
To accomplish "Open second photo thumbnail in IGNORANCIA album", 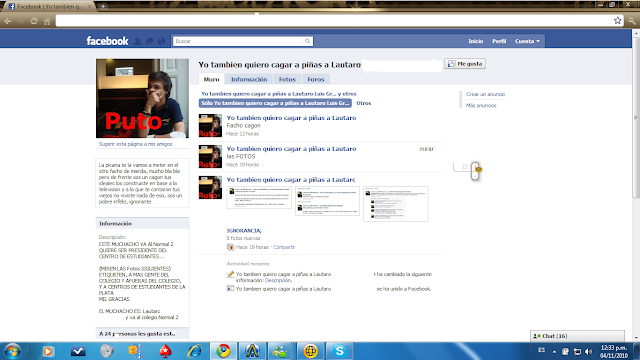I will 327,201.
